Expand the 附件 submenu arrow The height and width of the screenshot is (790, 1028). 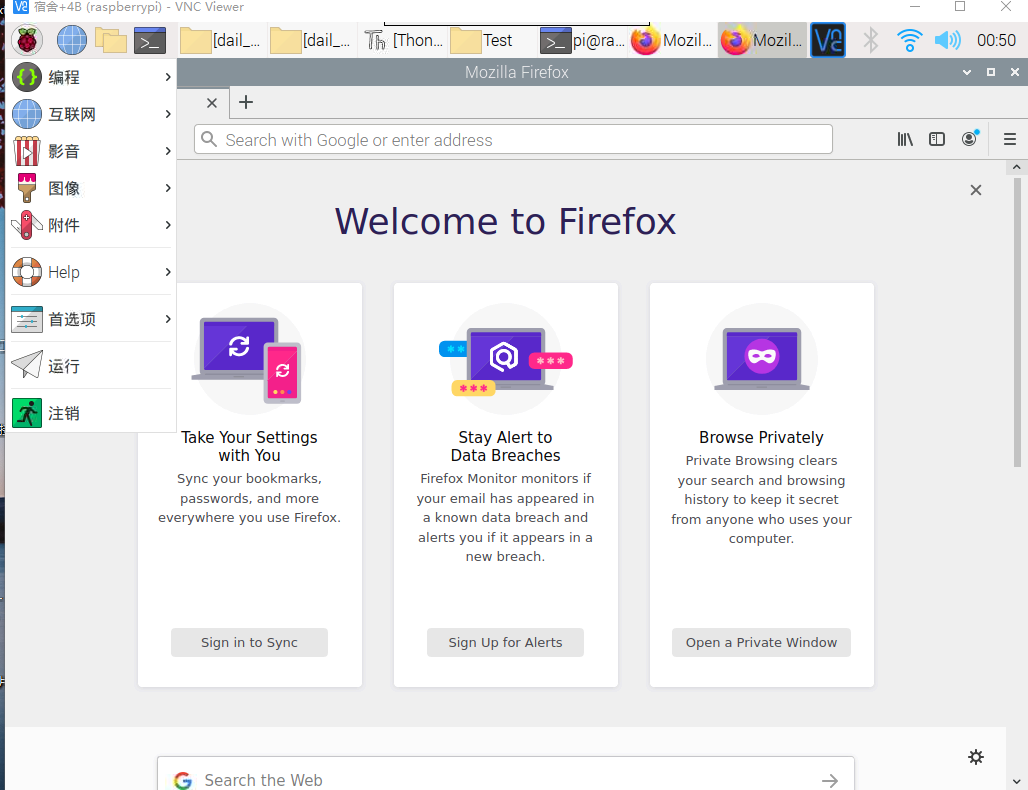168,225
